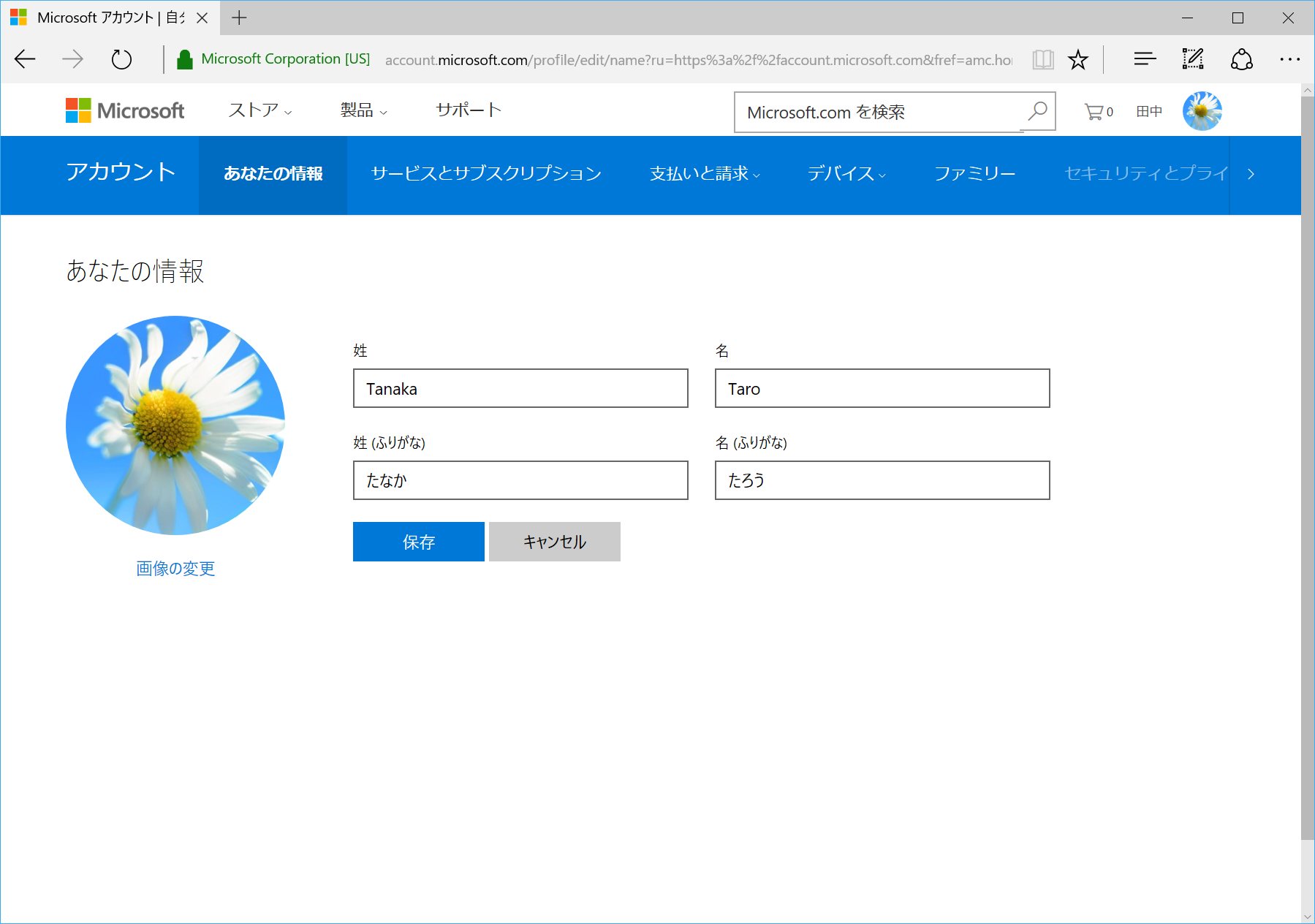Run a search with the magnifier icon

pos(1037,111)
